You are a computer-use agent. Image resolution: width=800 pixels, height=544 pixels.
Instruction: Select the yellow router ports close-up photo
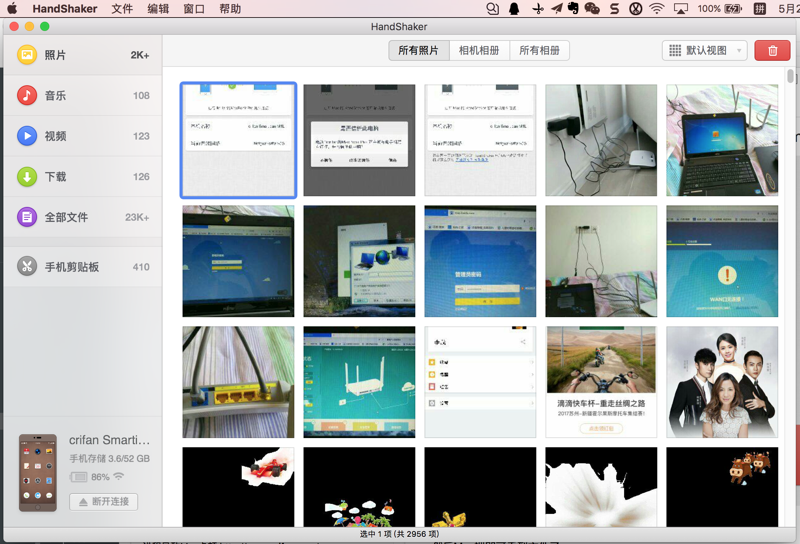pyautogui.click(x=238, y=382)
